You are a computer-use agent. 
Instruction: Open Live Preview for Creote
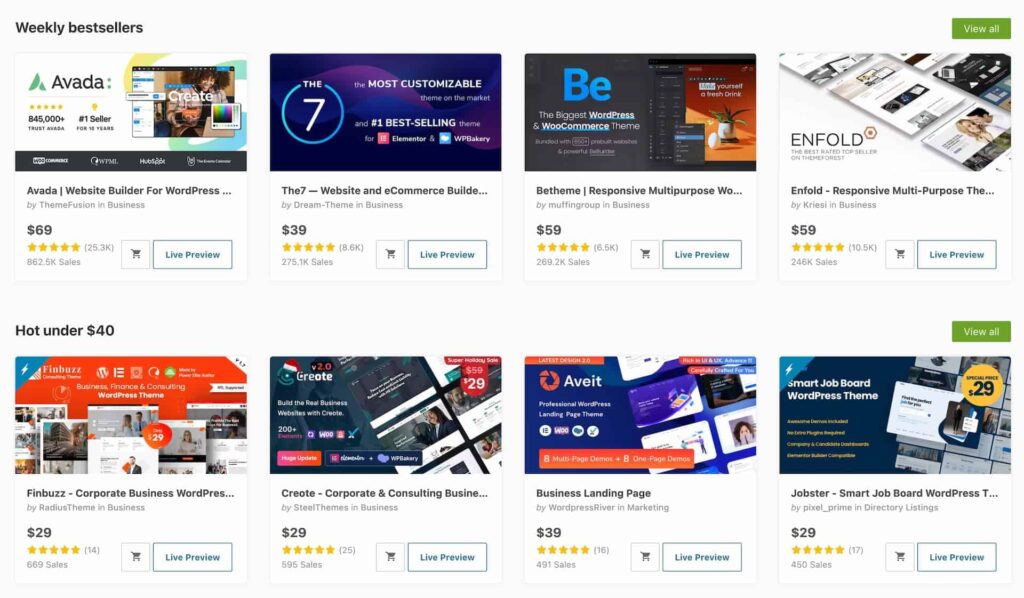(x=447, y=557)
